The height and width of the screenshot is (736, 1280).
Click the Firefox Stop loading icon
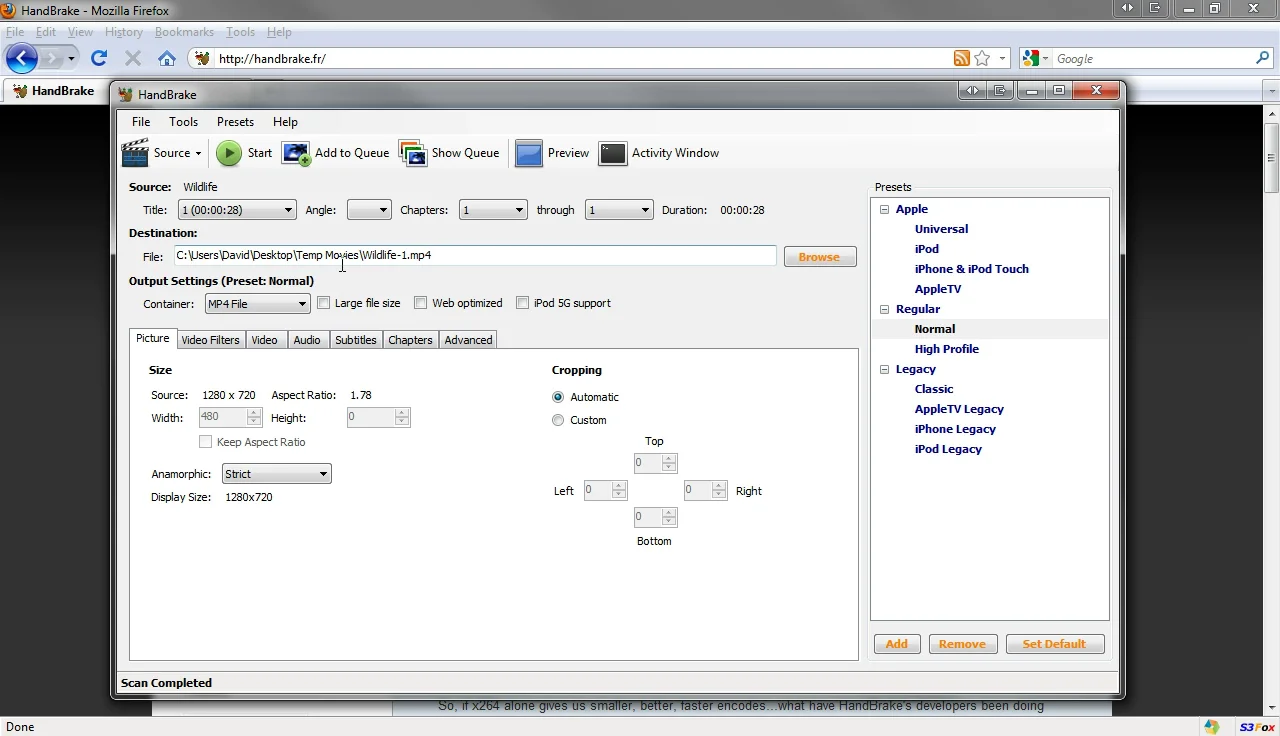(x=133, y=58)
